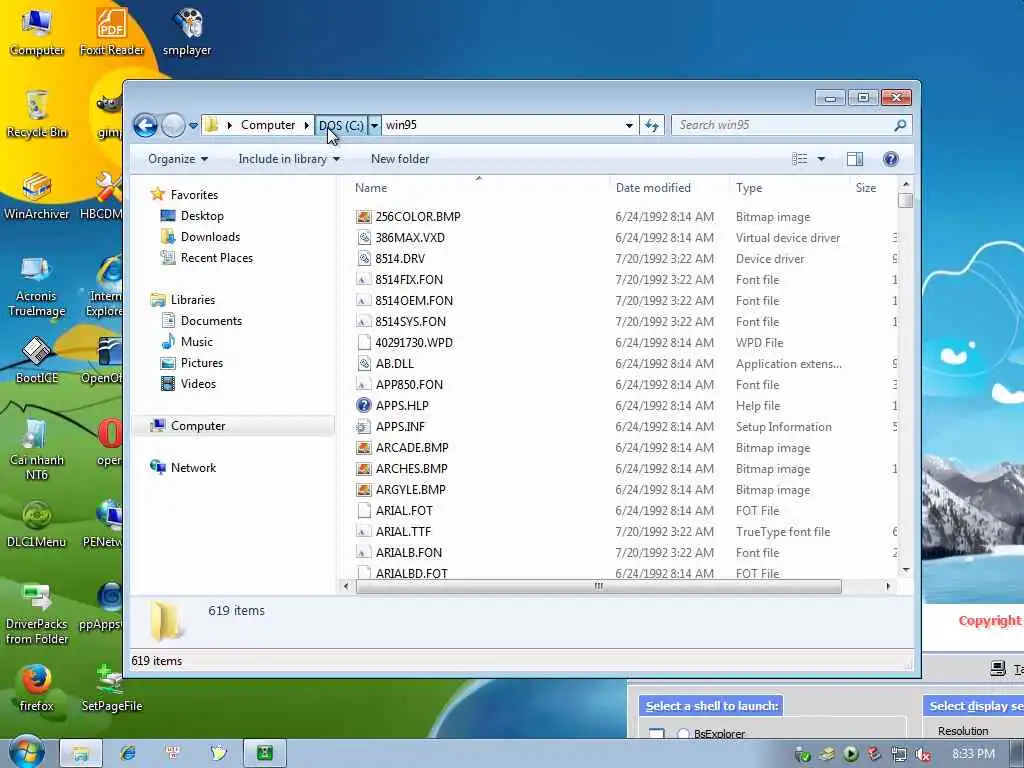Open smplayer desktop icon
This screenshot has height=768, width=1024.
coord(187,33)
